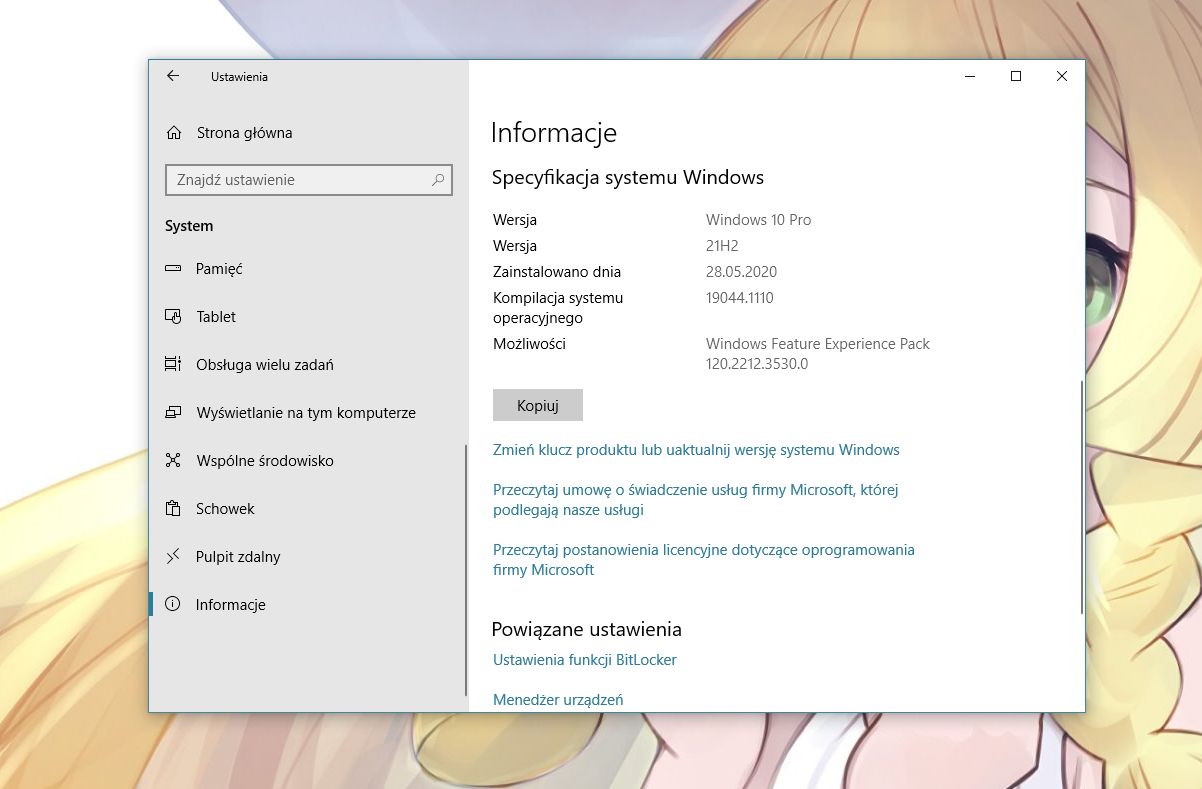Click the build number 19044.1110
The image size is (1202, 789).
740,298
